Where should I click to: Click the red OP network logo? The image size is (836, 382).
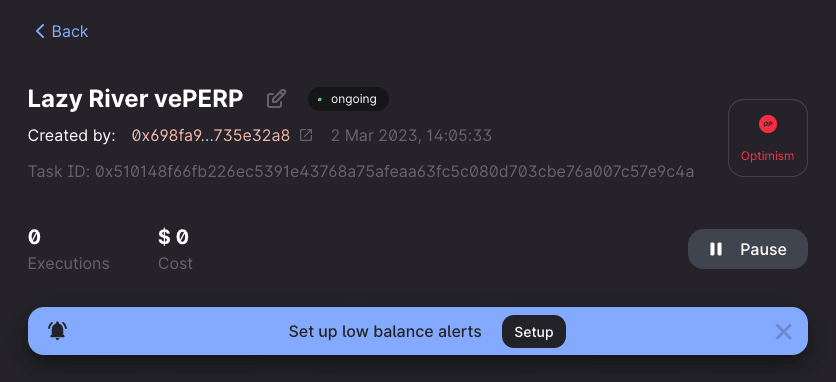768,124
